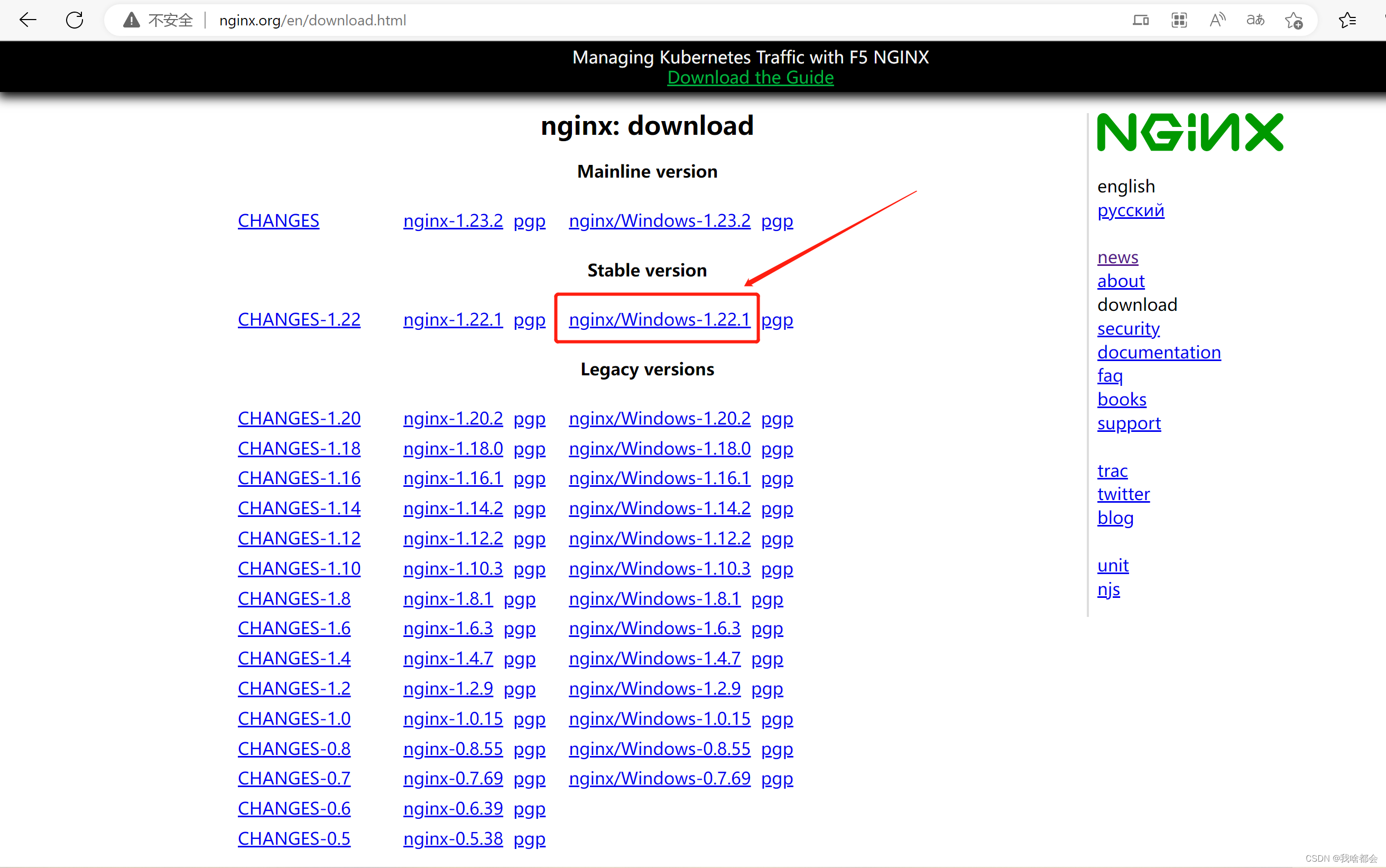This screenshot has height=868, width=1386.
Task: Open CHANGES-1.6 link
Action: [x=294, y=628]
